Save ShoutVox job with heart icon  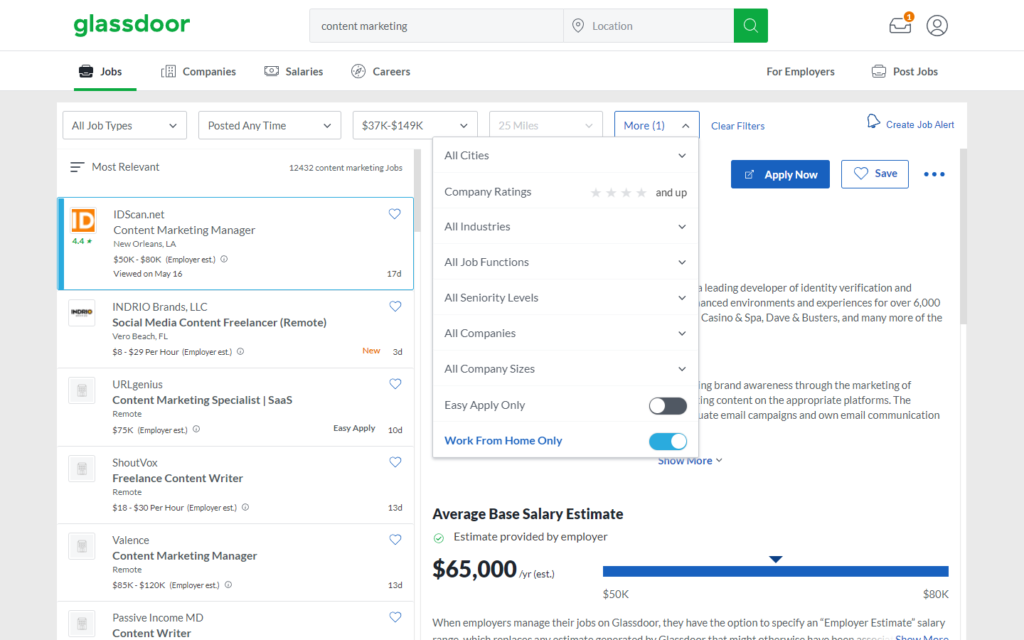pyautogui.click(x=395, y=462)
